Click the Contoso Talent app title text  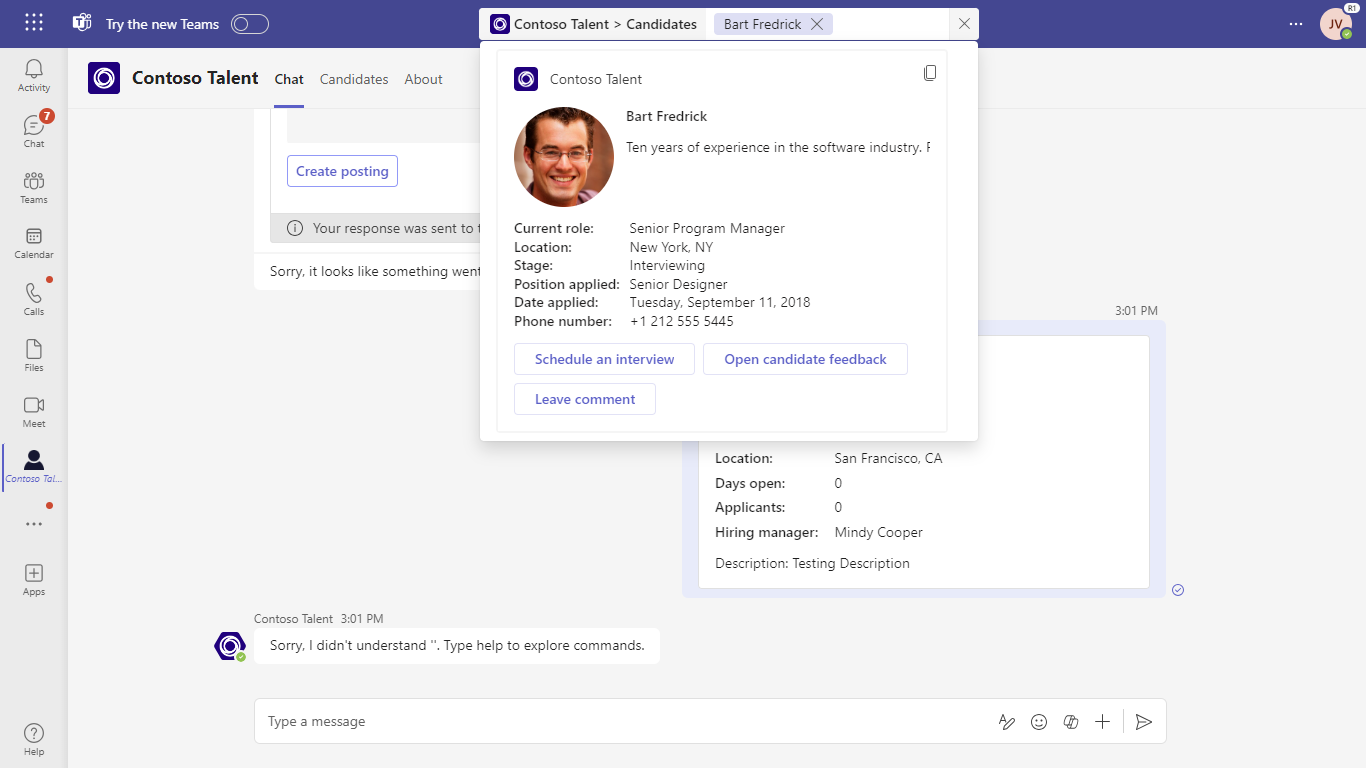[195, 78]
